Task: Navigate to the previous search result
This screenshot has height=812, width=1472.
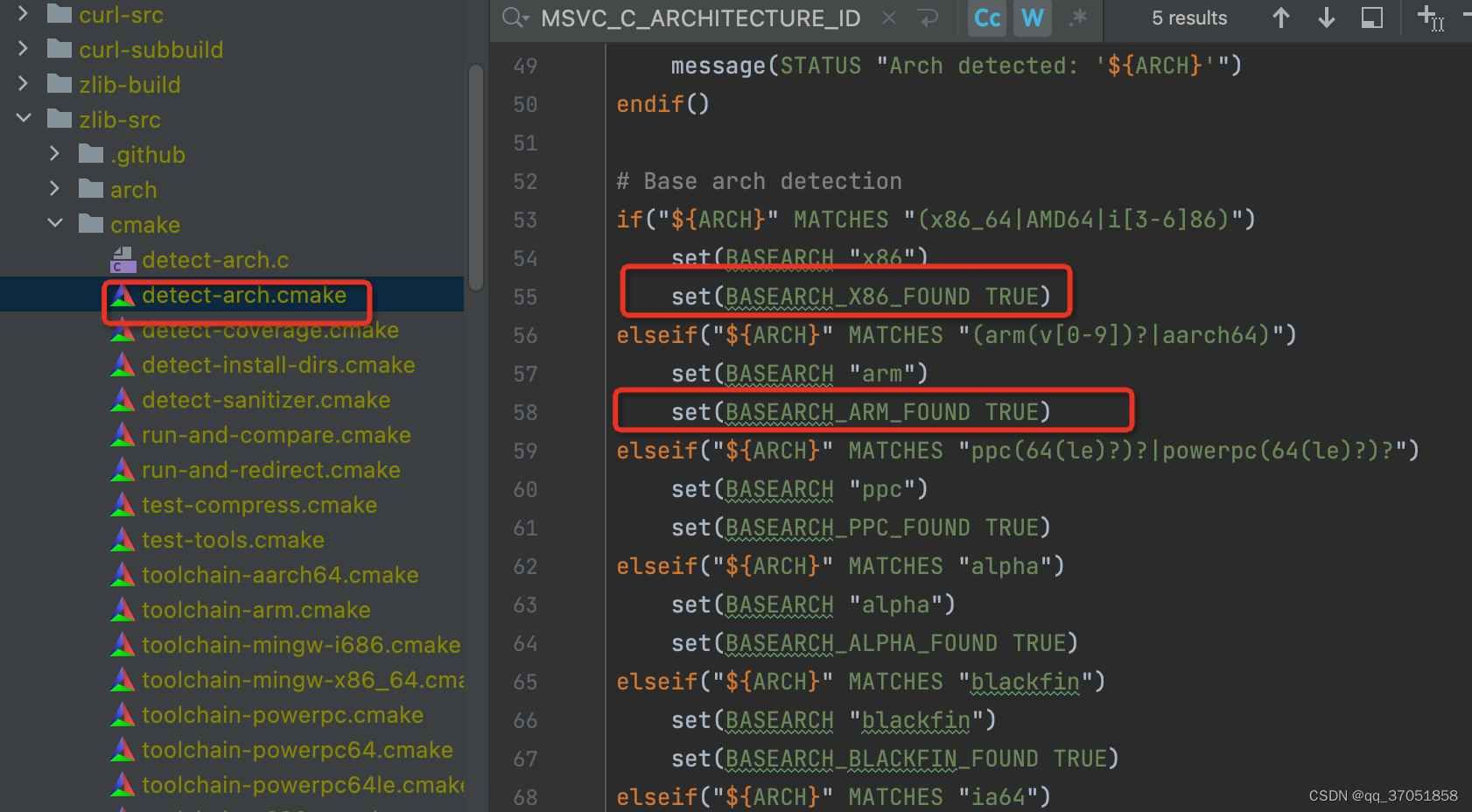Action: click(1280, 17)
